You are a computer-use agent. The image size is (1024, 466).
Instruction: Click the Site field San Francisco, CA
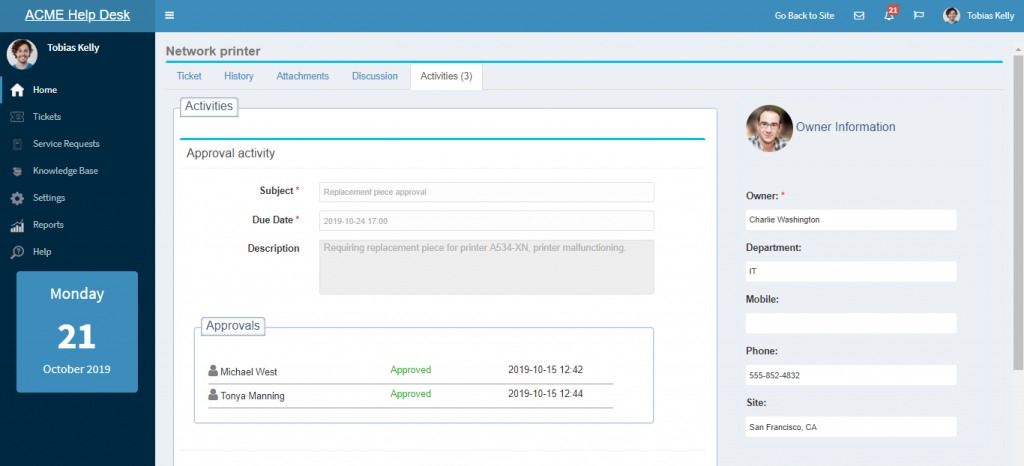(851, 427)
